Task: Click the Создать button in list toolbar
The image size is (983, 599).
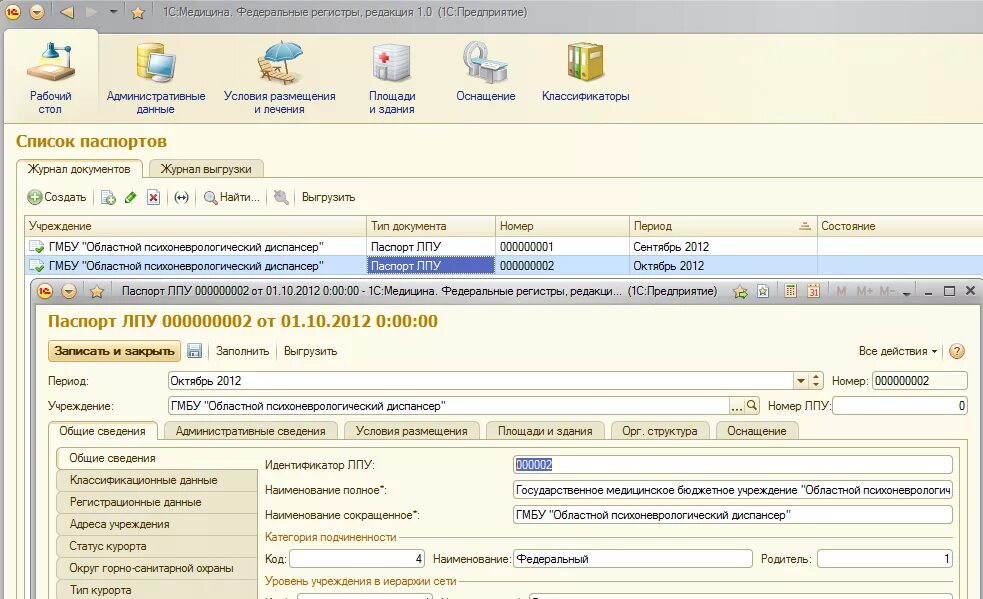Action: coord(57,197)
